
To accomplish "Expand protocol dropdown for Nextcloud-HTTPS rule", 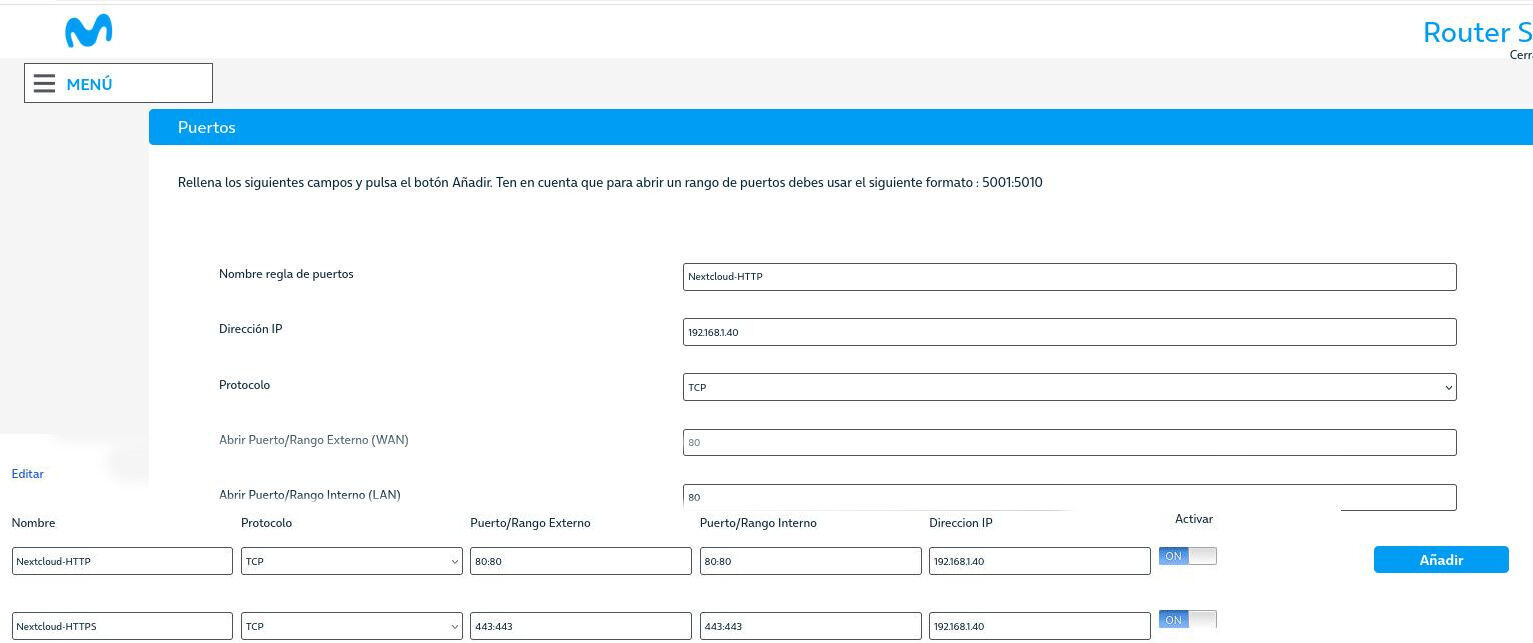I will [x=351, y=626].
